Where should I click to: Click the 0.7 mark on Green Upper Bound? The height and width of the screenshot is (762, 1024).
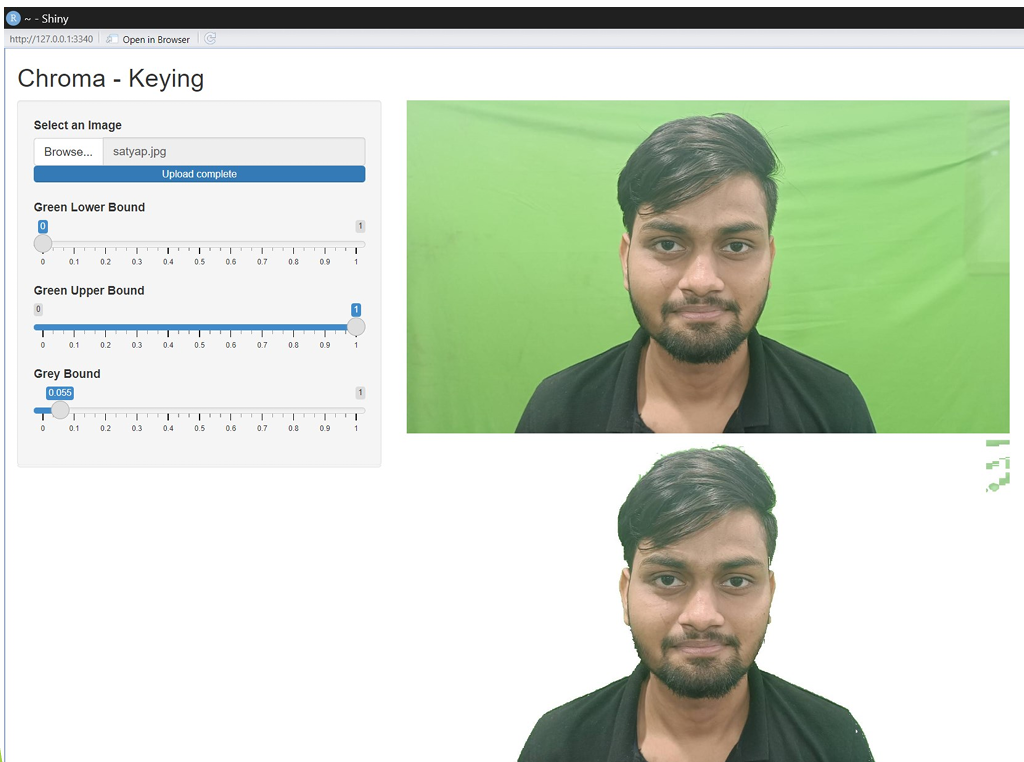tap(262, 326)
